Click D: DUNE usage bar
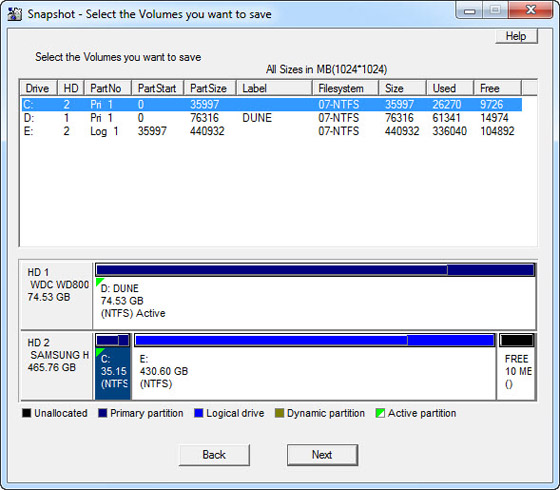The width and height of the screenshot is (560, 490). click(315, 270)
